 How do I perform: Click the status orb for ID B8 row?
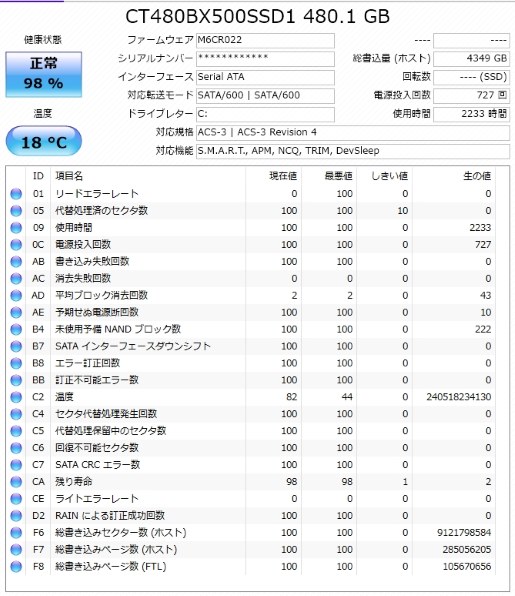tap(16, 363)
